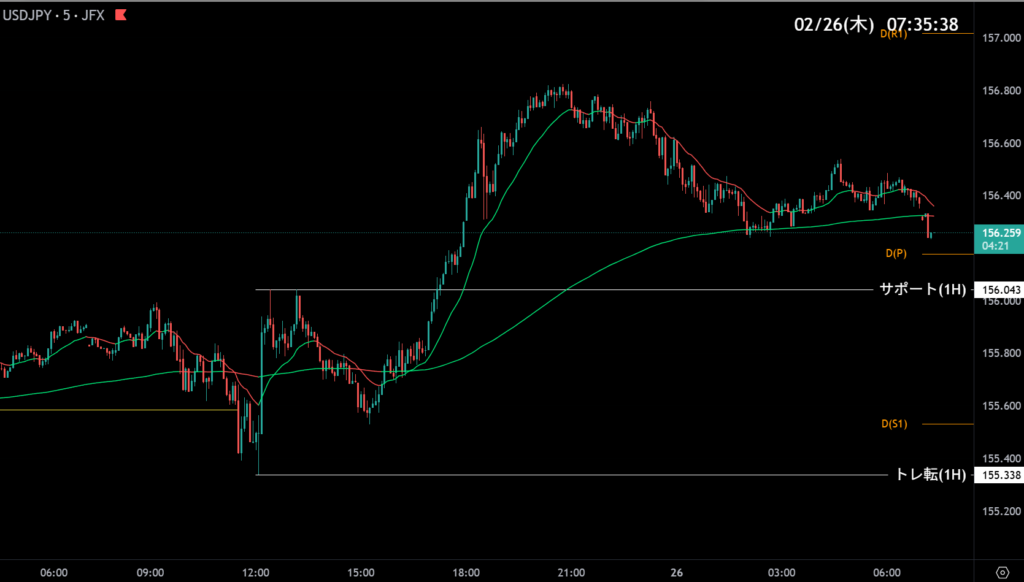Select the D(R1) resistance pivot label
This screenshot has height=582, width=1024.
893,34
